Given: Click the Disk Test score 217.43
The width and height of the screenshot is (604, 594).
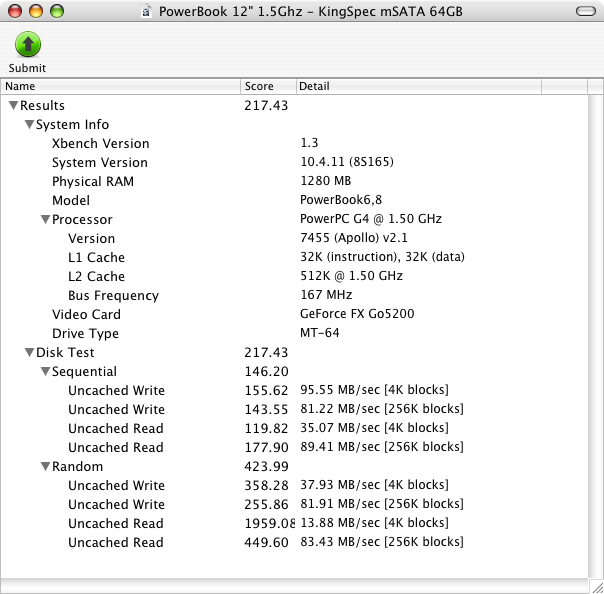Looking at the screenshot, I should point(266,352).
